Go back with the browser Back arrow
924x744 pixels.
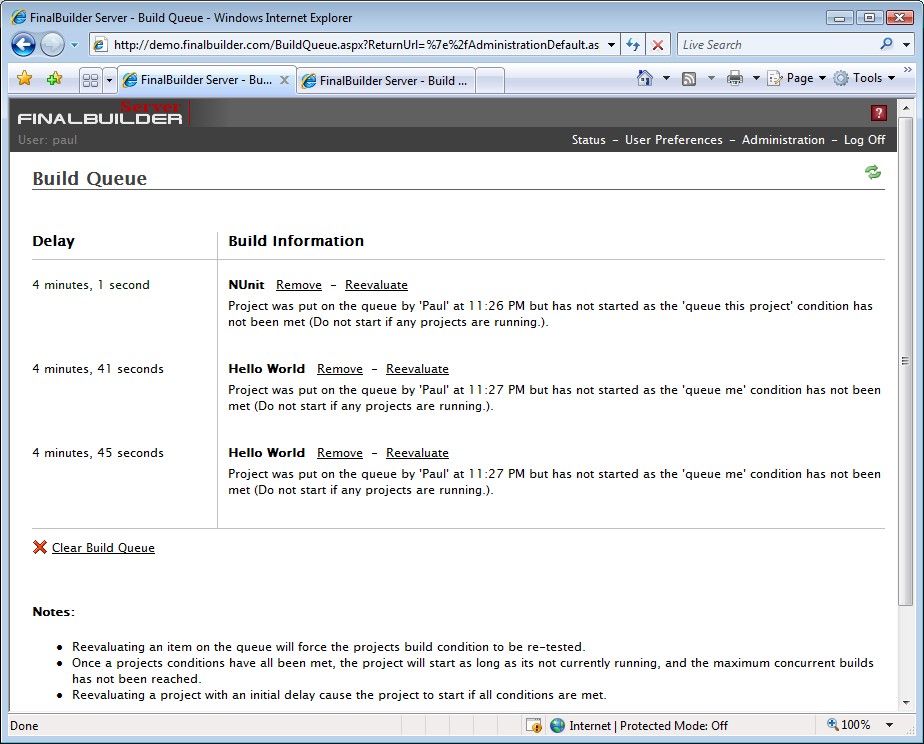pos(24,45)
